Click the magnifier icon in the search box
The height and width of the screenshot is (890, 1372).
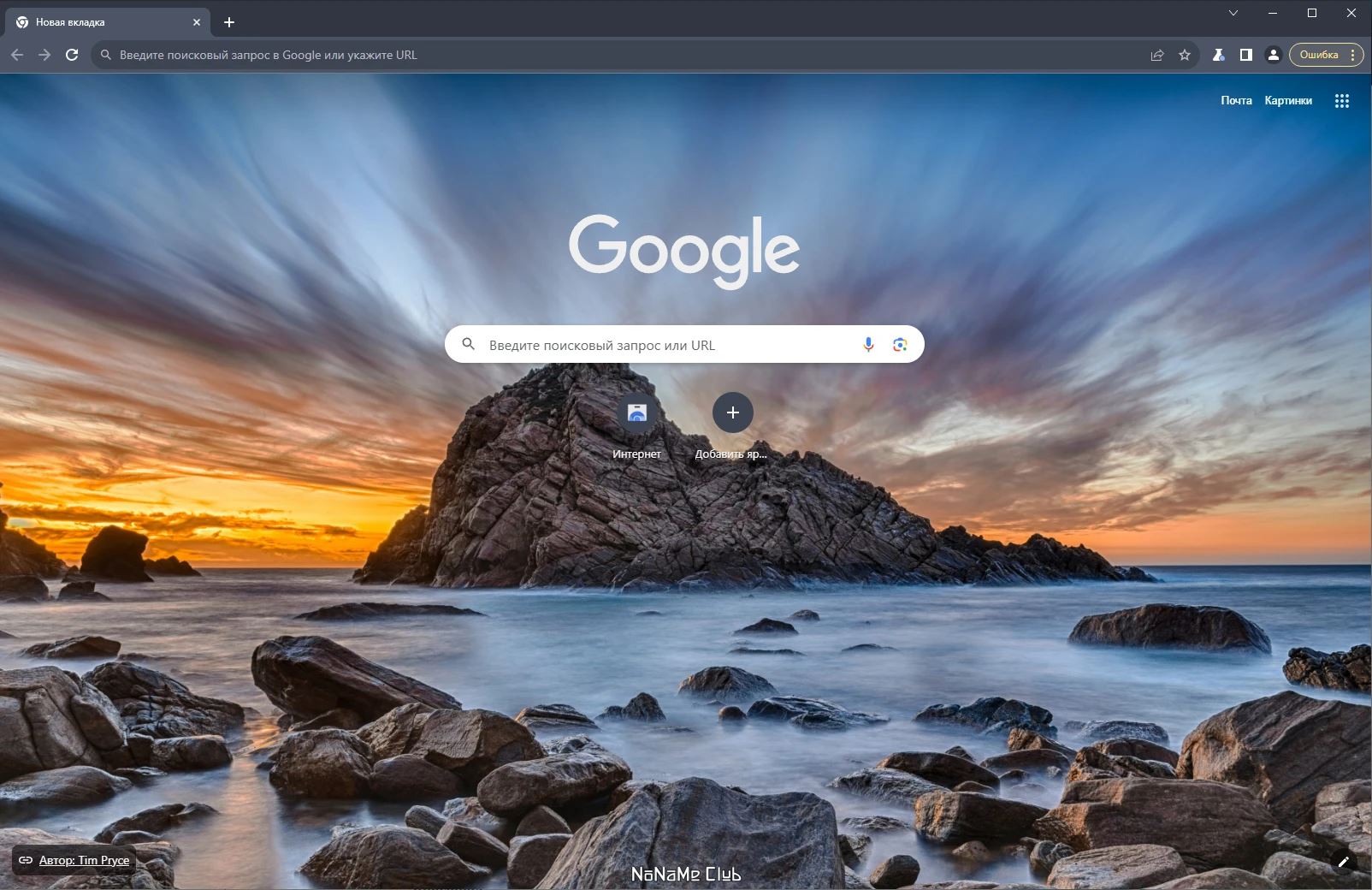(x=468, y=344)
